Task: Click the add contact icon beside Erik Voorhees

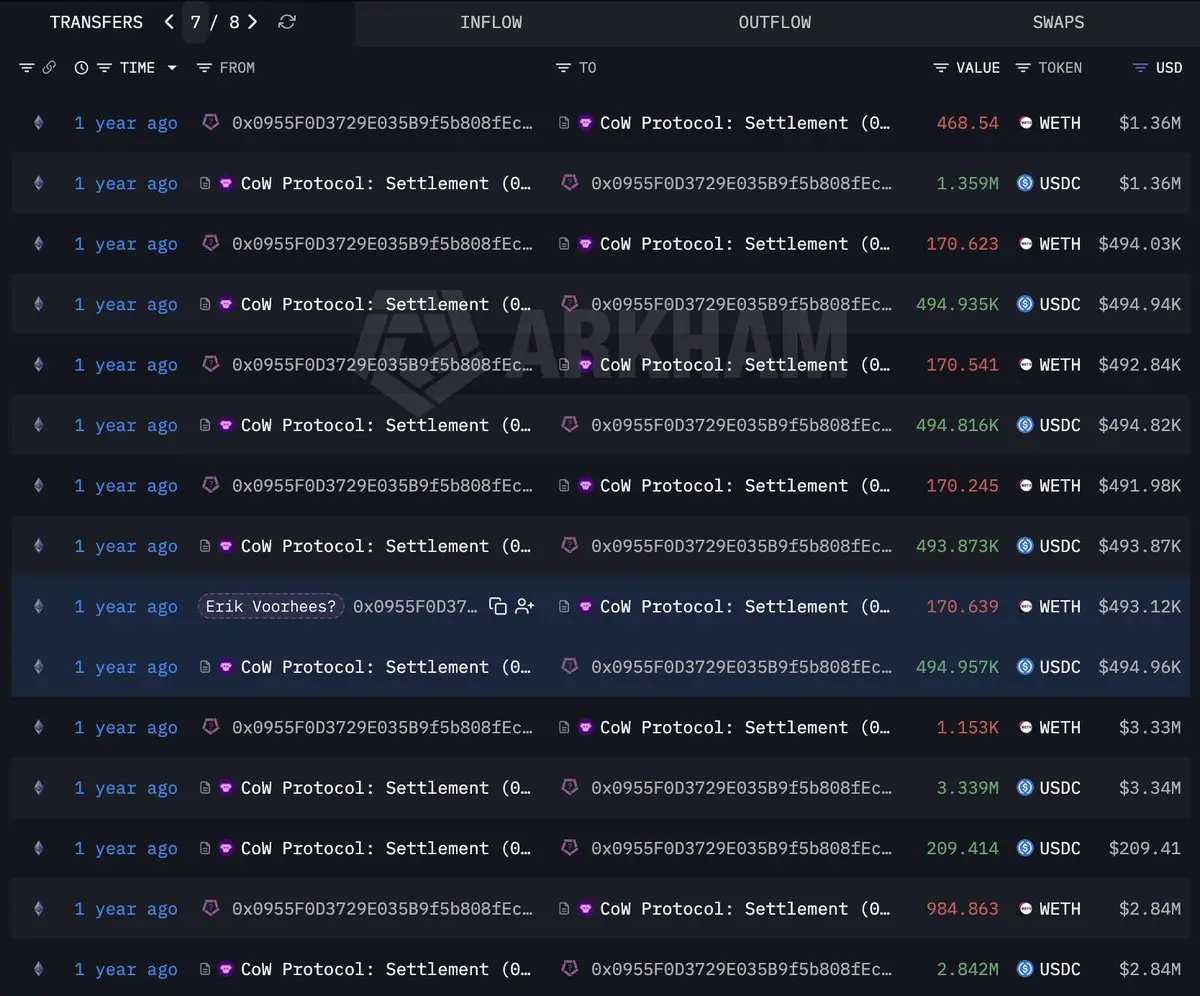Action: (x=525, y=606)
